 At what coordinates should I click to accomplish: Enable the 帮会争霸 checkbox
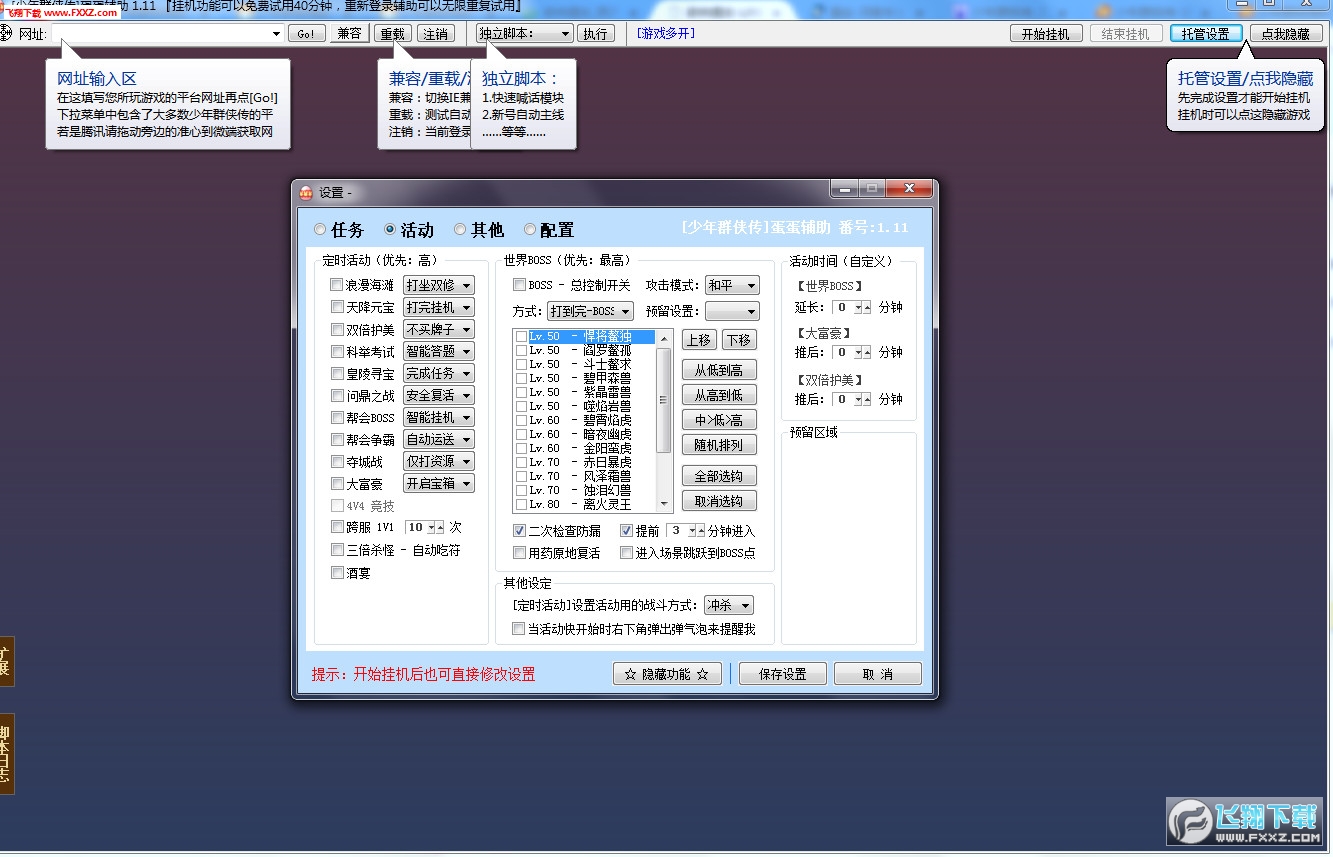337,439
